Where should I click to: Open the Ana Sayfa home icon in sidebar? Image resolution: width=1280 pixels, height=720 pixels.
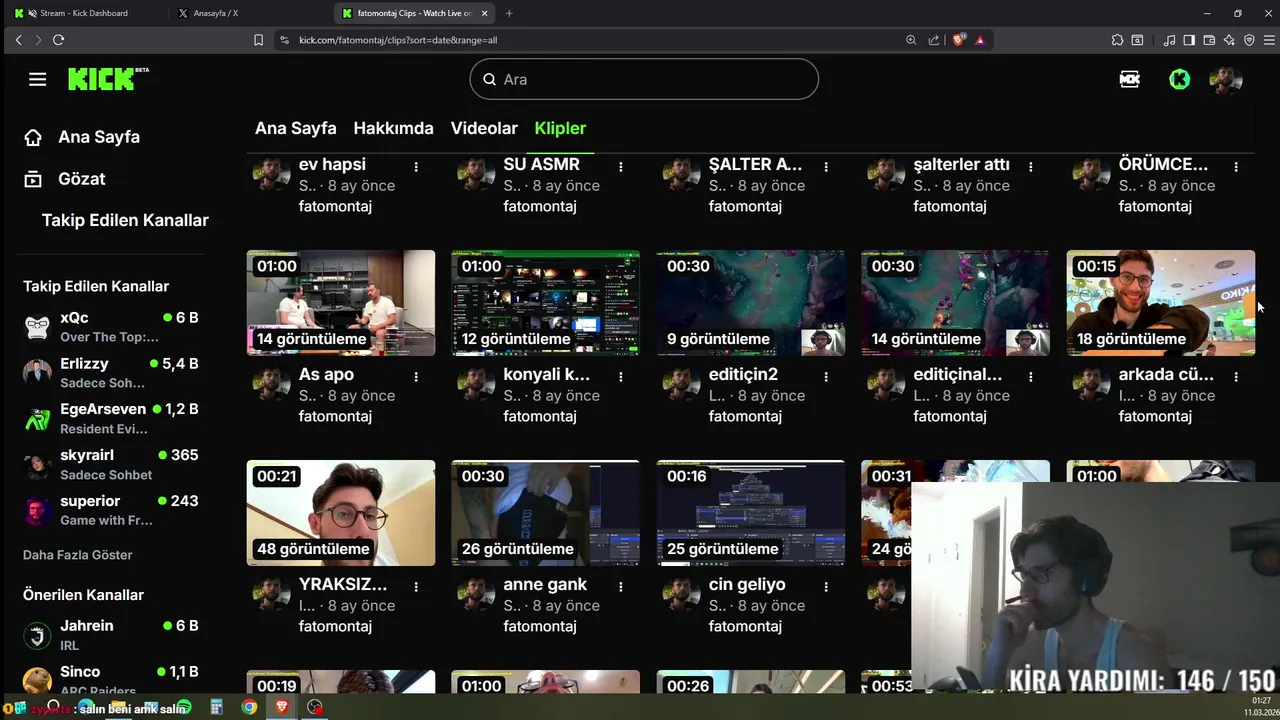(33, 137)
